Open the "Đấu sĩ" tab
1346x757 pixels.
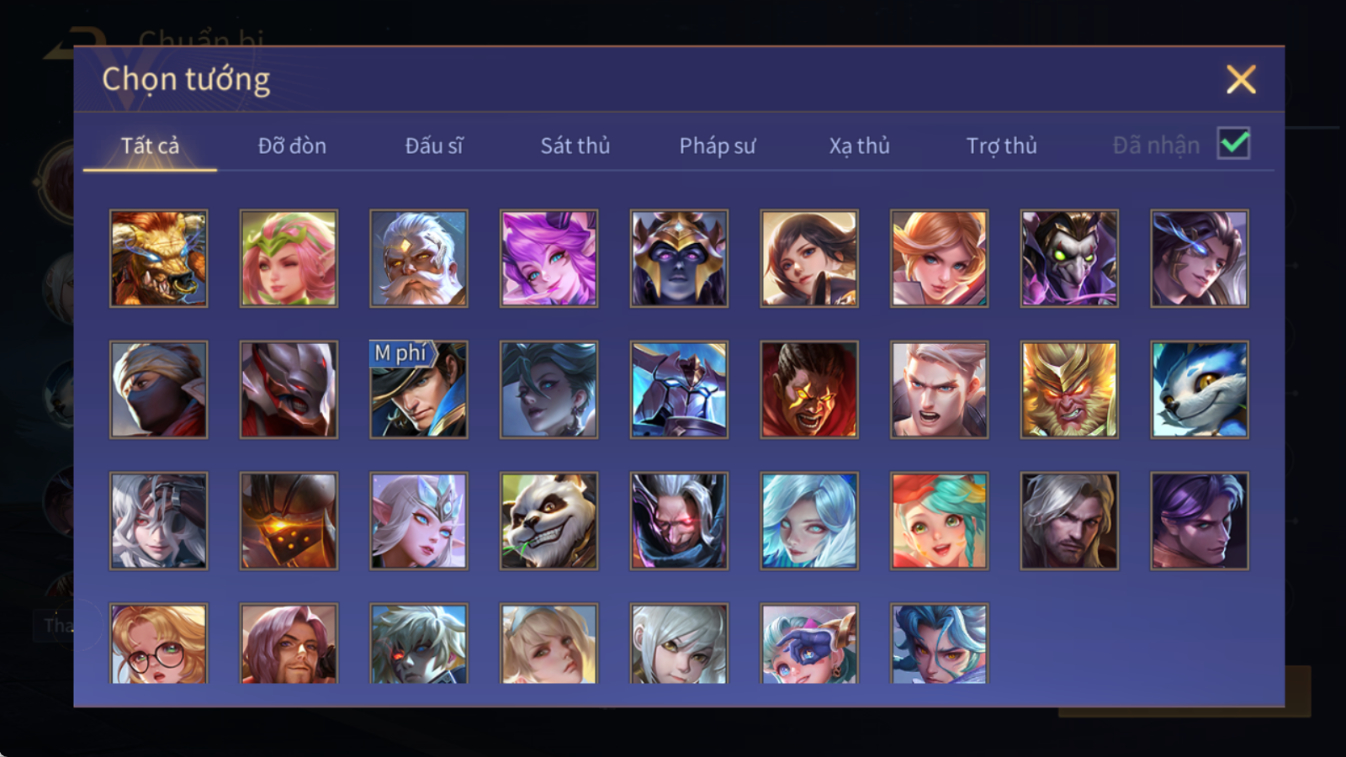point(434,146)
